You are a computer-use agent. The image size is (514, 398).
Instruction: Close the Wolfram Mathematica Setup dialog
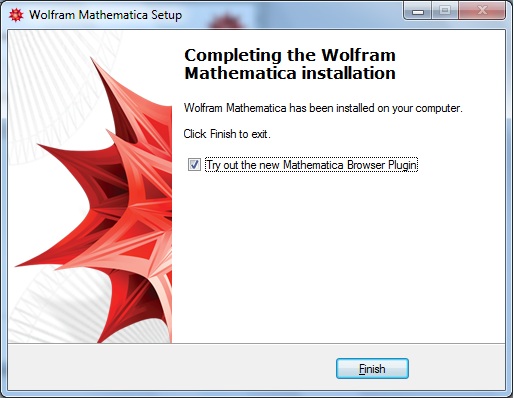pyautogui.click(x=482, y=11)
